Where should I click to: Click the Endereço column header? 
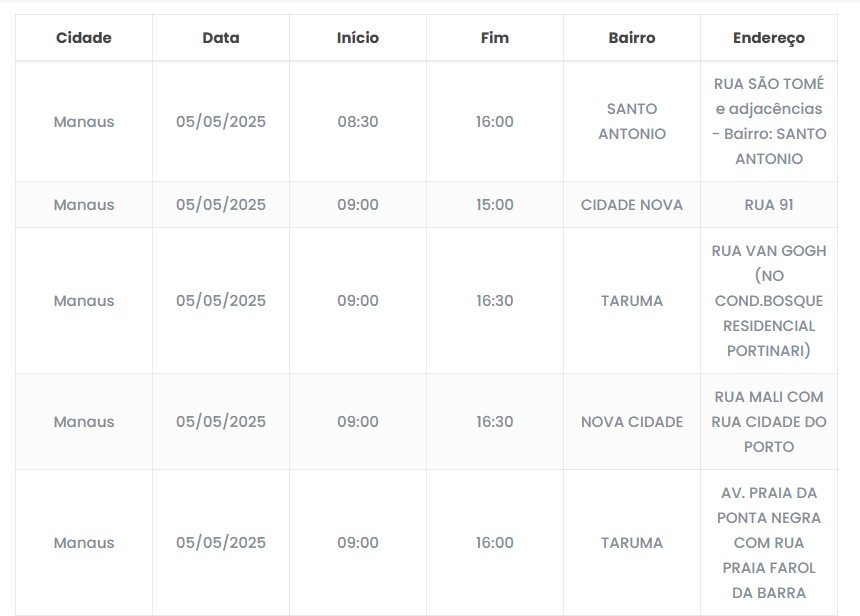769,38
